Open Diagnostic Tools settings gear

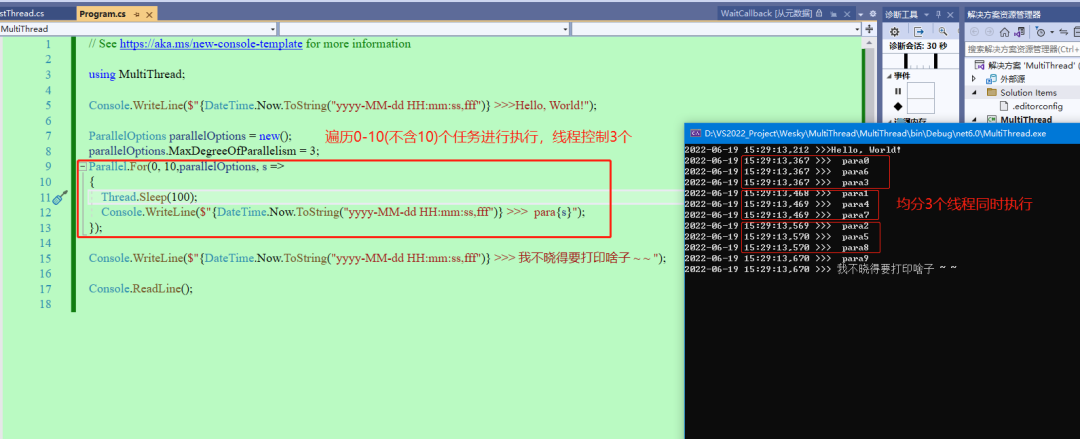point(895,32)
